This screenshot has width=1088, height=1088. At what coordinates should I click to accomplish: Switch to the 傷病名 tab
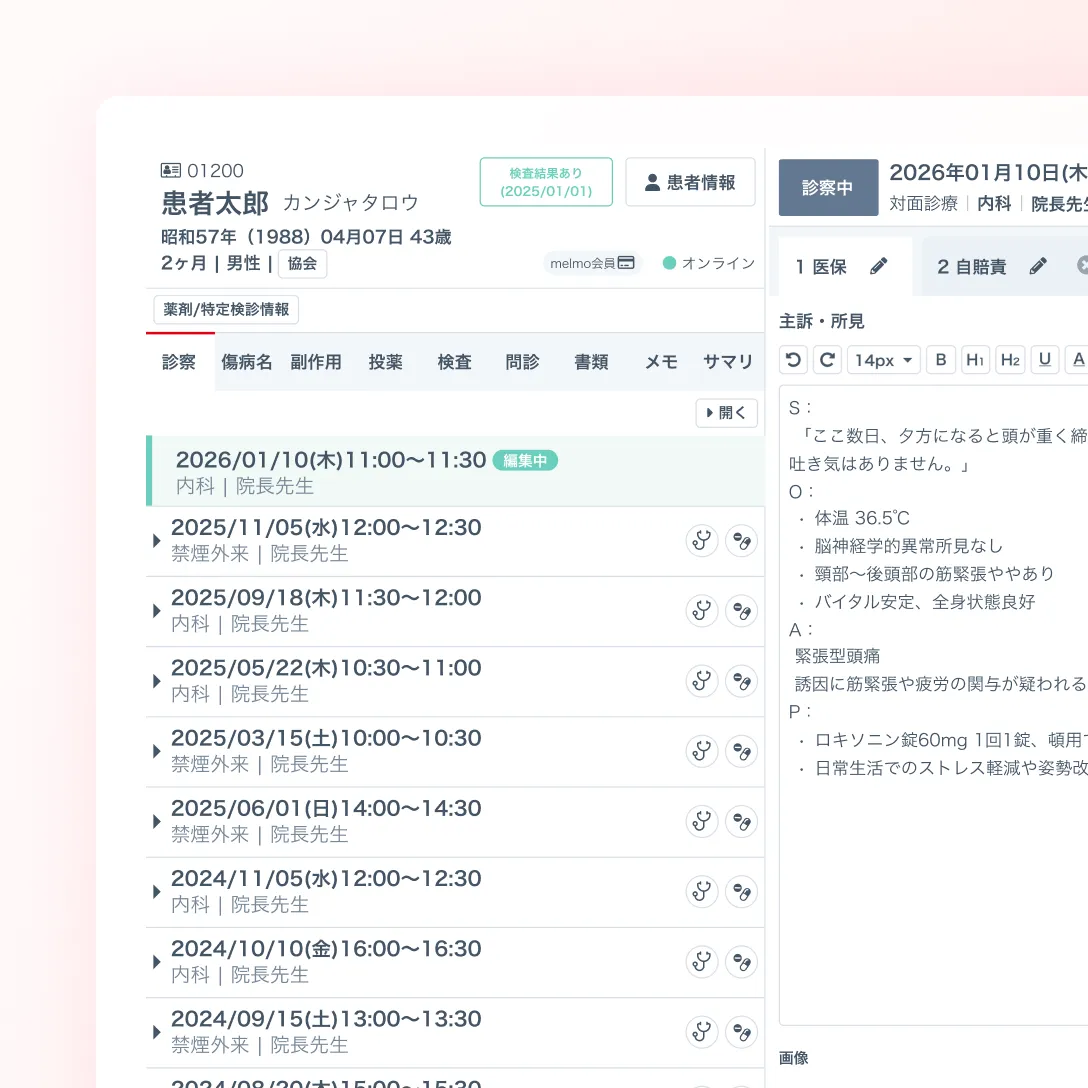click(x=247, y=362)
